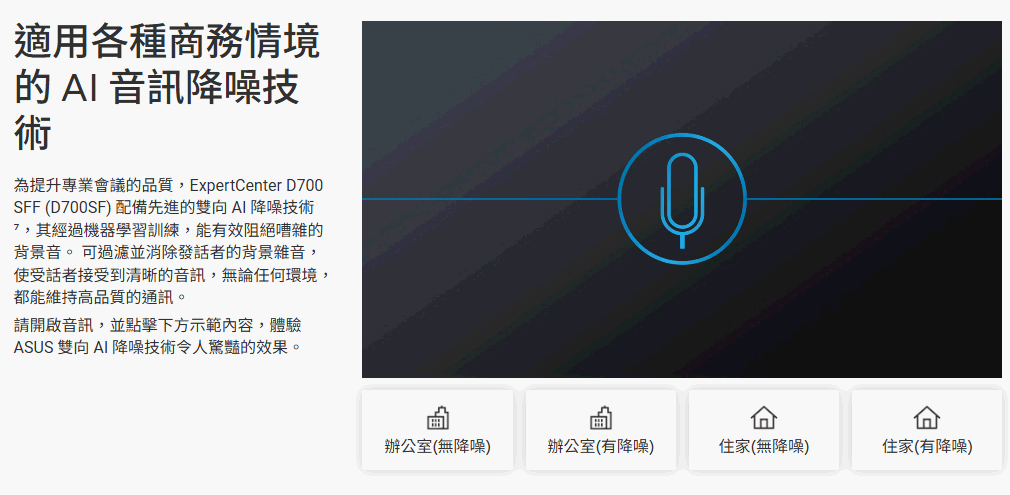The image size is (1010, 495).
Task: Click the (D700SF) model text in description
Action: click(x=78, y=207)
